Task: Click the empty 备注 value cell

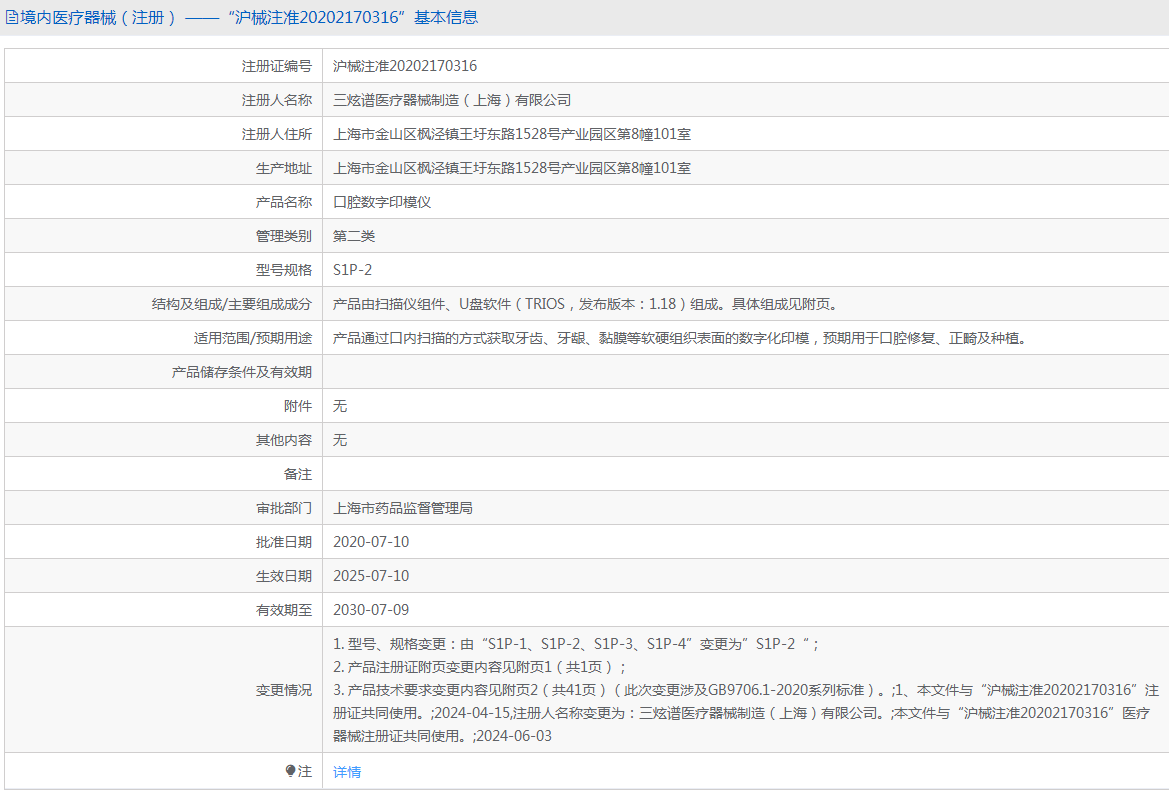Action: (x=745, y=474)
